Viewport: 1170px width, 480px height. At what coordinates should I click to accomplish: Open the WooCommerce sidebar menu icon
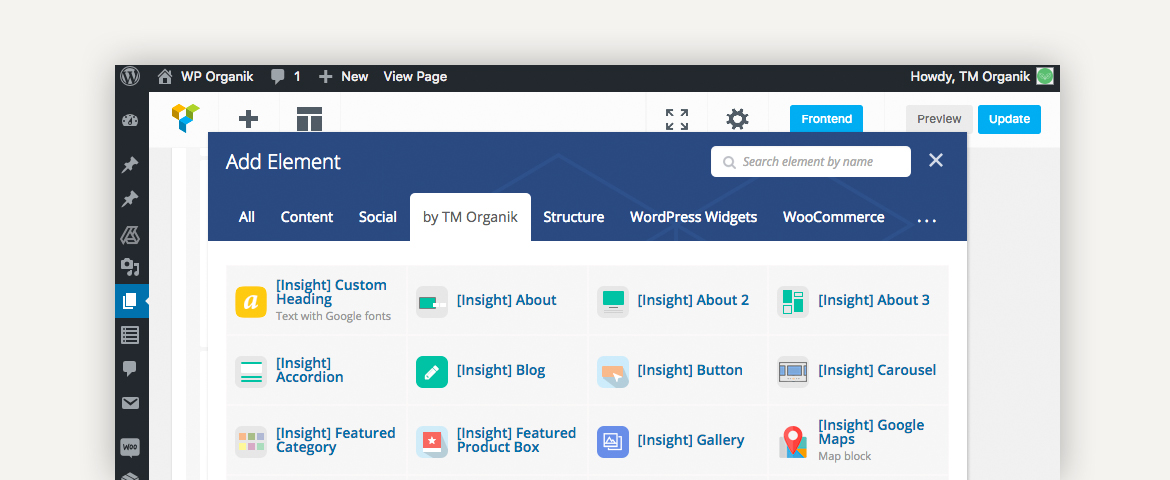click(x=130, y=448)
